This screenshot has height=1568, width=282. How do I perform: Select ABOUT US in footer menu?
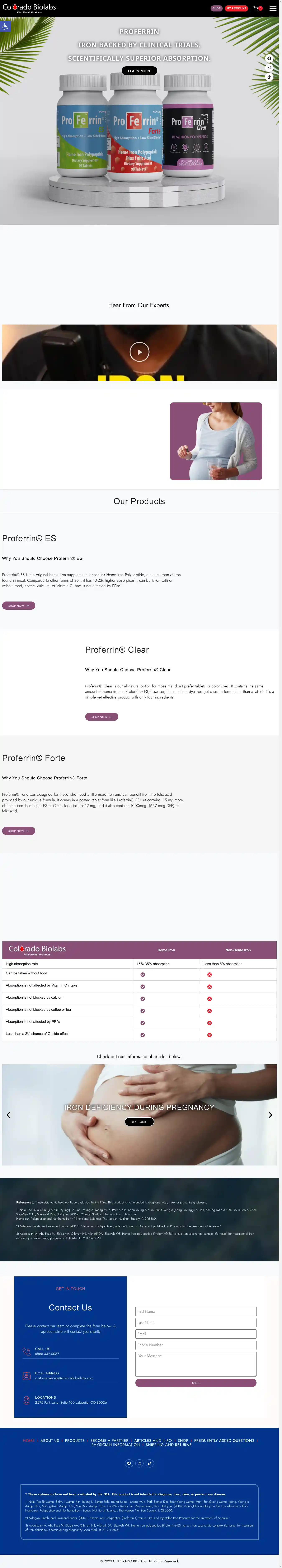(x=50, y=1440)
